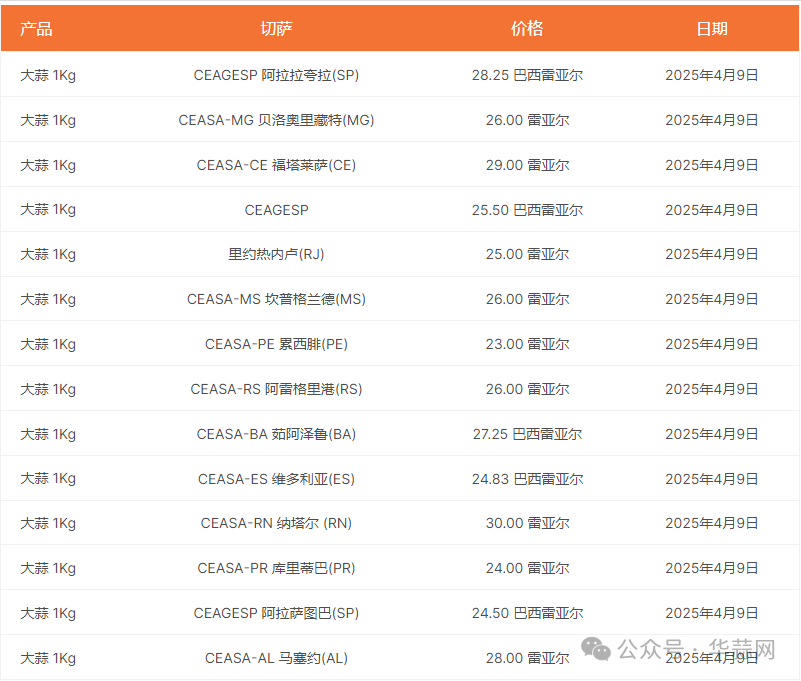The image size is (801, 681).
Task: Click the 价格 column header
Action: pos(527,29)
